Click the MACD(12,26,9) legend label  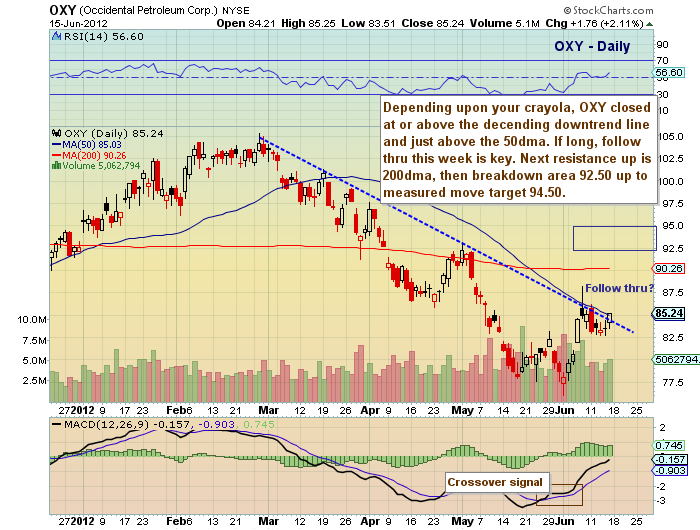pos(106,424)
